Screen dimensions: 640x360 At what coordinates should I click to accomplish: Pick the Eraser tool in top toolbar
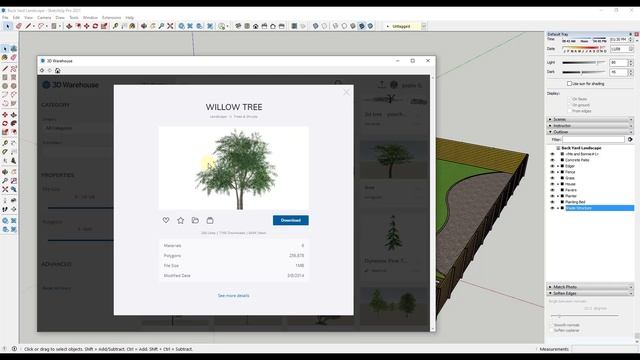19,26
